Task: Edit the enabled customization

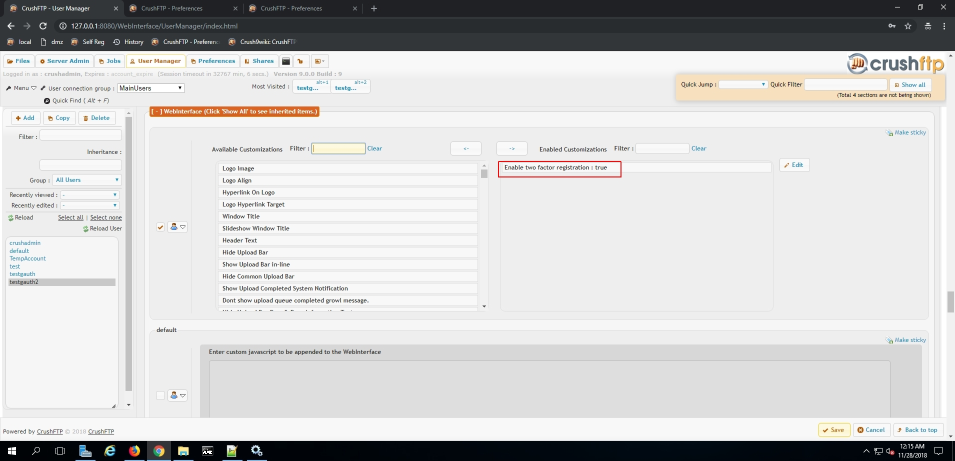Action: point(794,165)
